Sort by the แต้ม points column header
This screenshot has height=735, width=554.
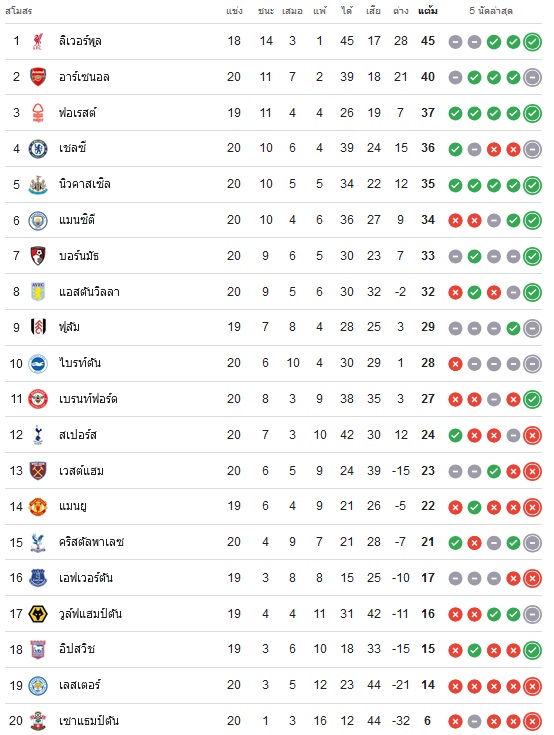(x=428, y=10)
